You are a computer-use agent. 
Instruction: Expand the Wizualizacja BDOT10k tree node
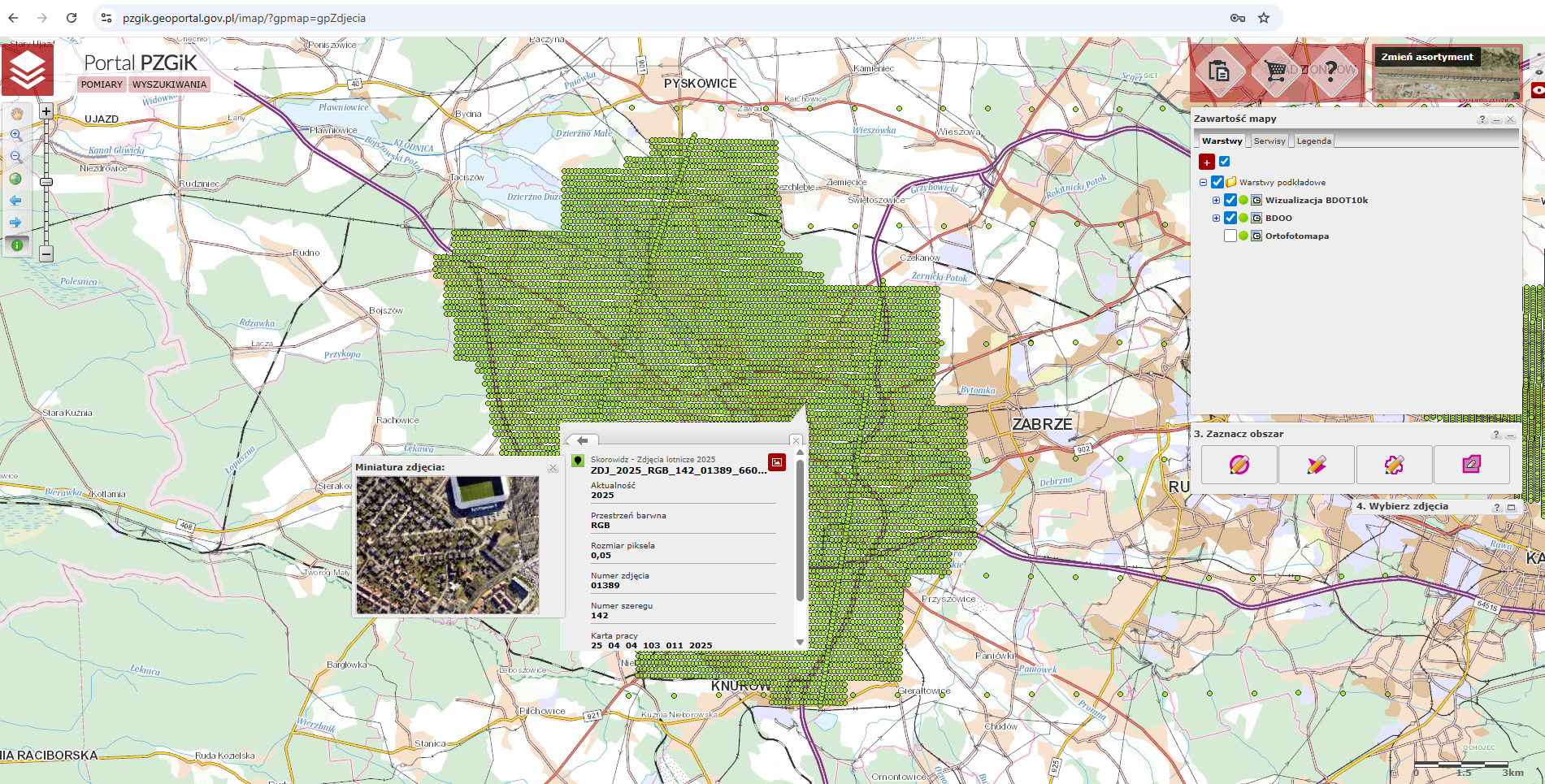(x=1216, y=200)
